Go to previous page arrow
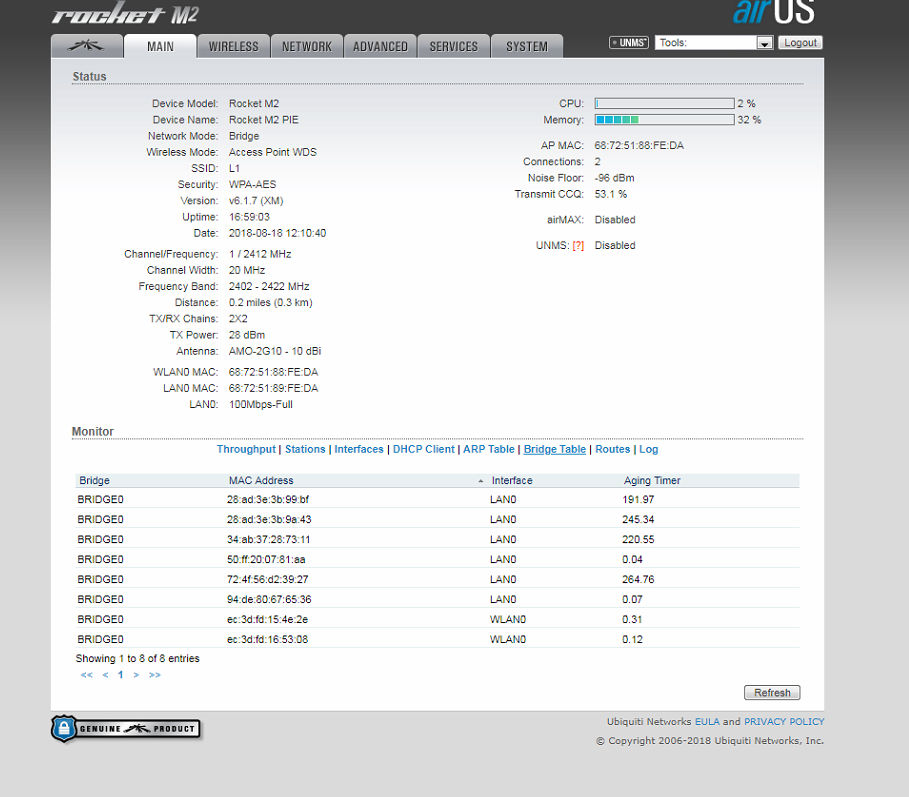909x797 pixels. [105, 675]
